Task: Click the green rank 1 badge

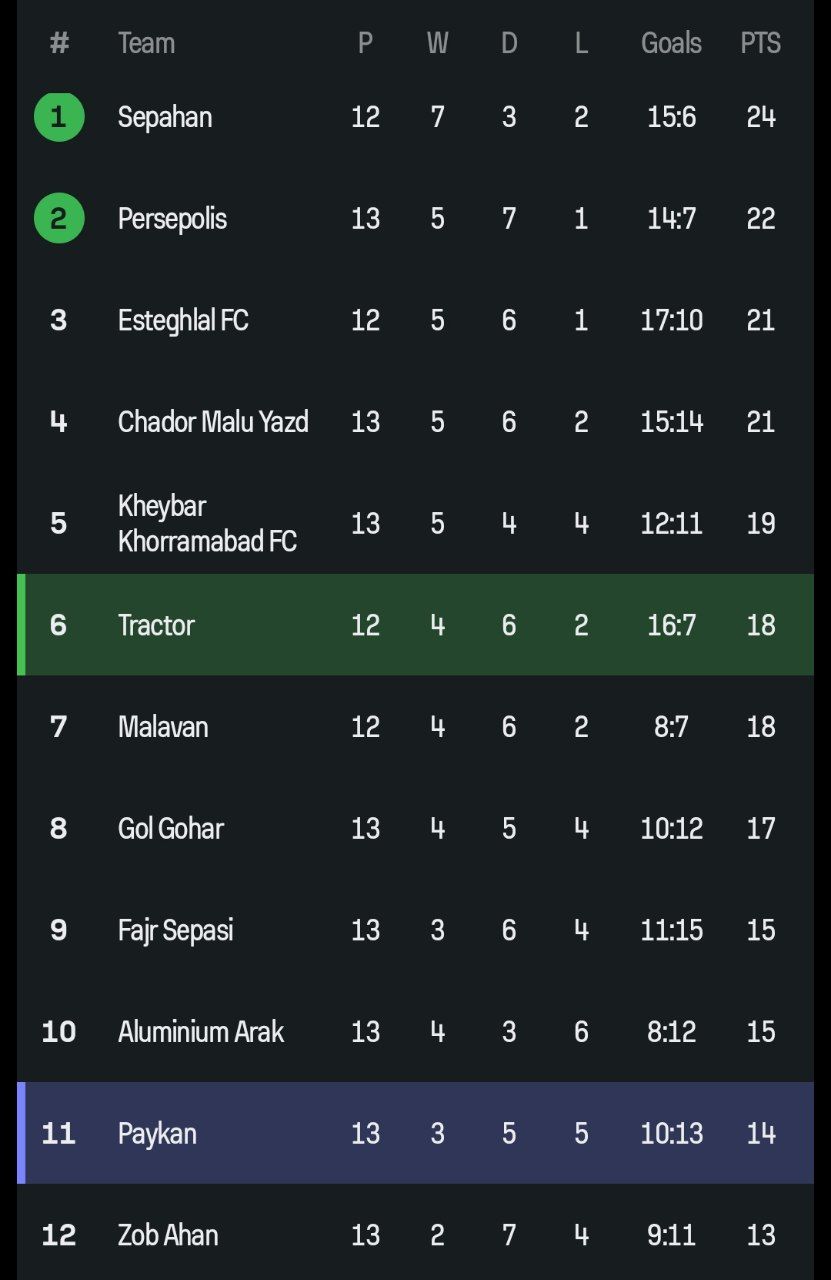Action: pyautogui.click(x=59, y=117)
